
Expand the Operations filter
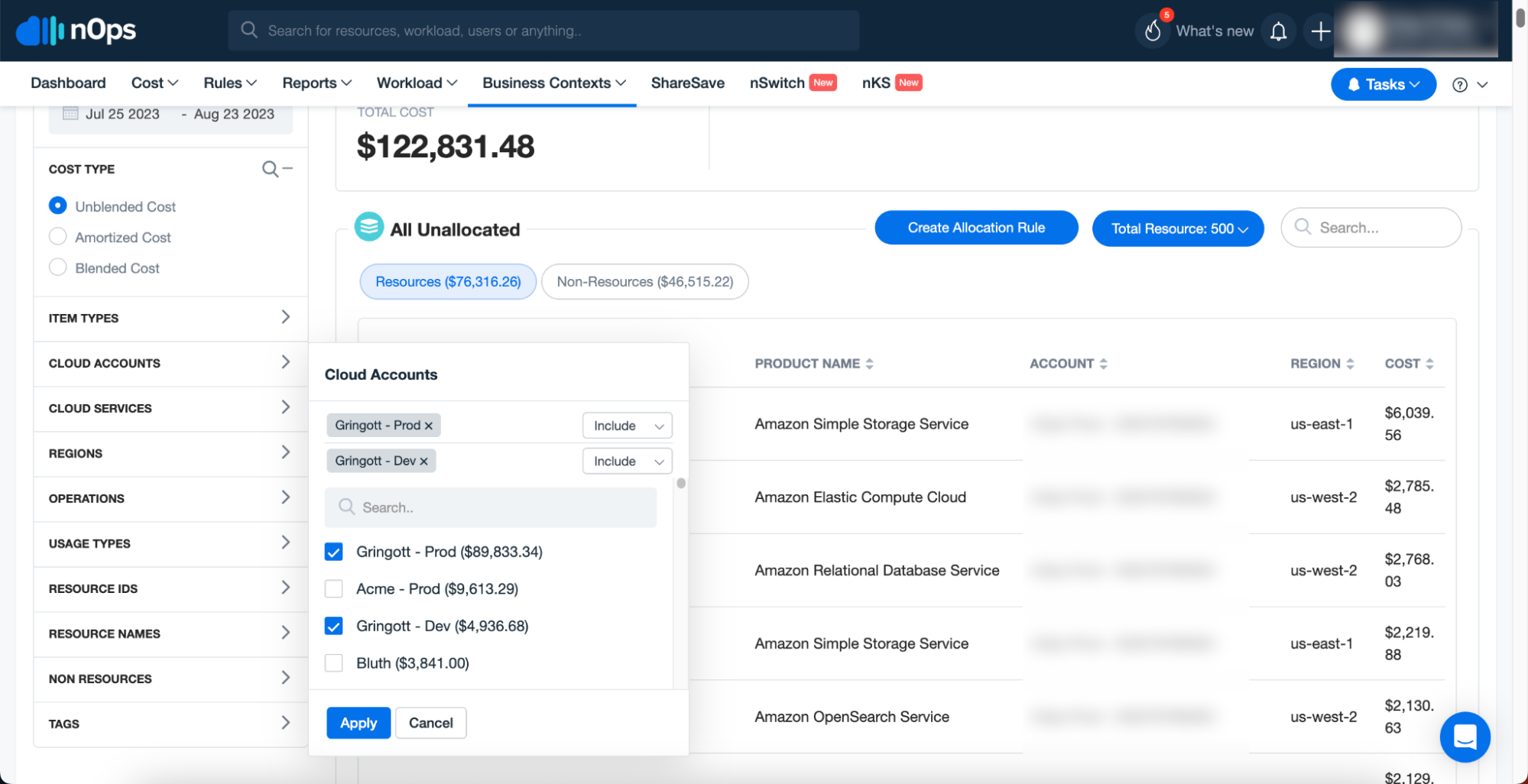[170, 498]
